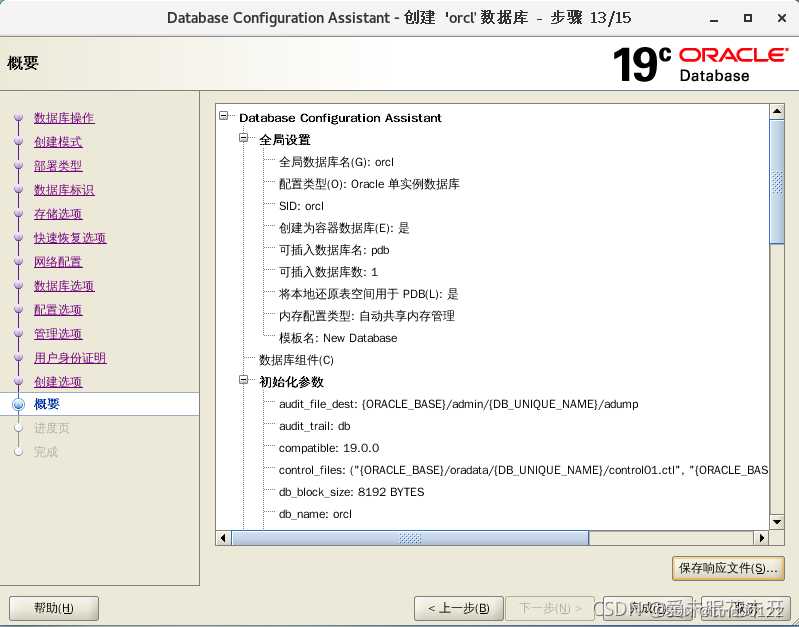Select the control_files parameter row
Viewport: 799px width, 627px height.
click(x=523, y=470)
